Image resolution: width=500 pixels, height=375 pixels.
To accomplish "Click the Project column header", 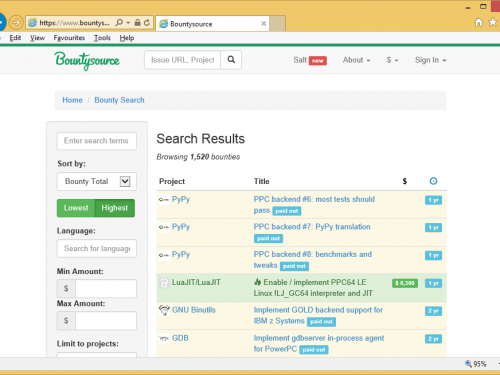I will (172, 181).
